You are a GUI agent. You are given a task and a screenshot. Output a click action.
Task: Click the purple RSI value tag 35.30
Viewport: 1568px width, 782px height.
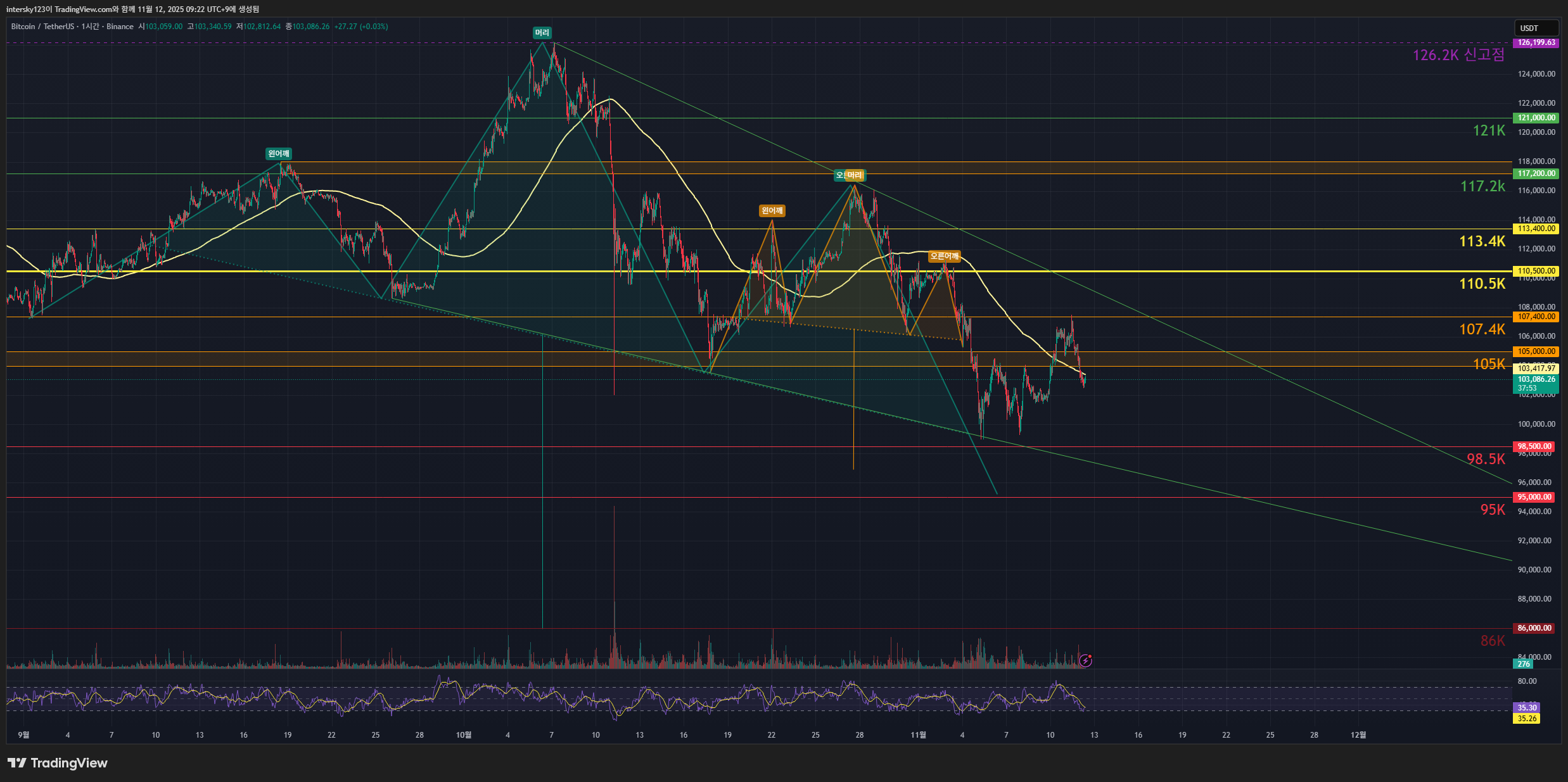pos(1527,708)
